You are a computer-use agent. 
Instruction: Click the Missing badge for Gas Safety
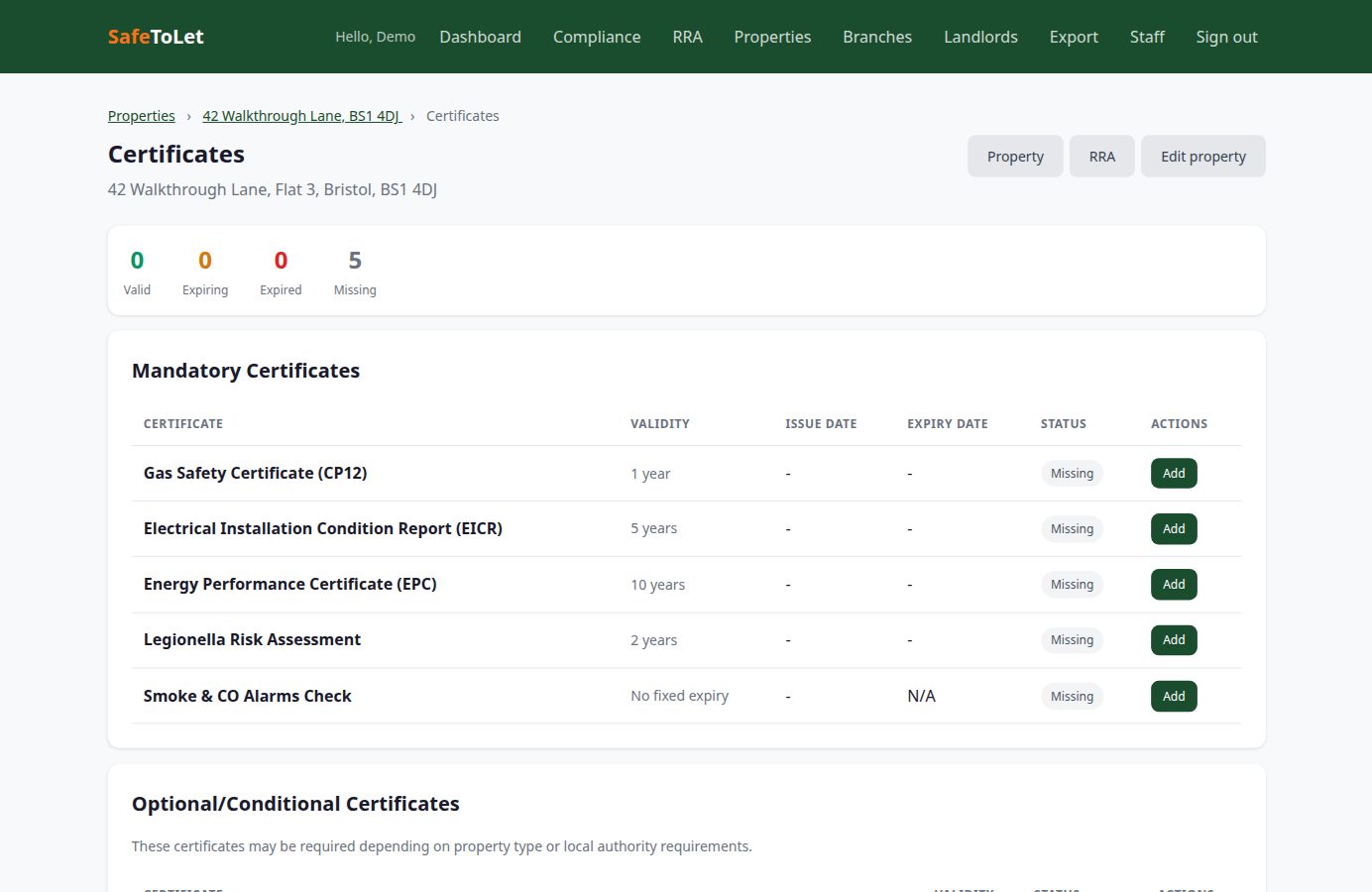1072,474
